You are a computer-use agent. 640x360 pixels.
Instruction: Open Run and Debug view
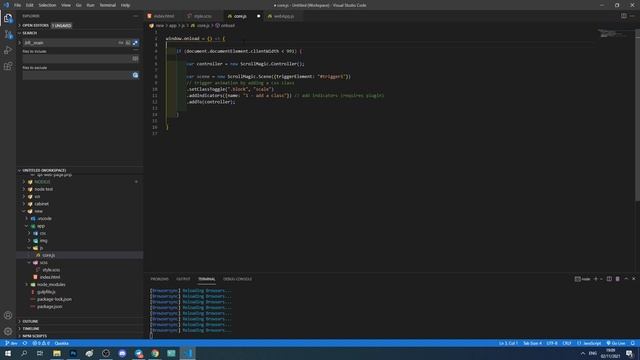click(x=8, y=51)
